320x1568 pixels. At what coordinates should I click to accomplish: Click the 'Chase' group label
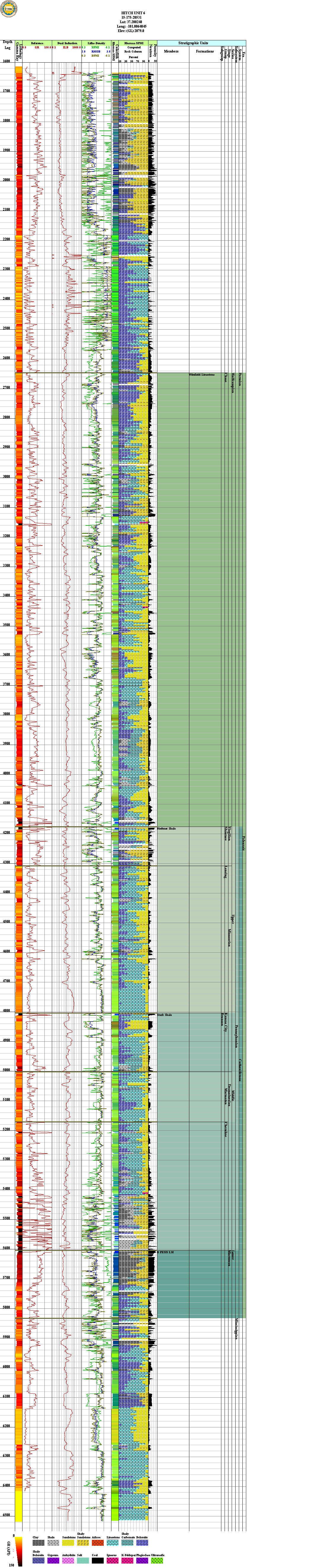226,377
